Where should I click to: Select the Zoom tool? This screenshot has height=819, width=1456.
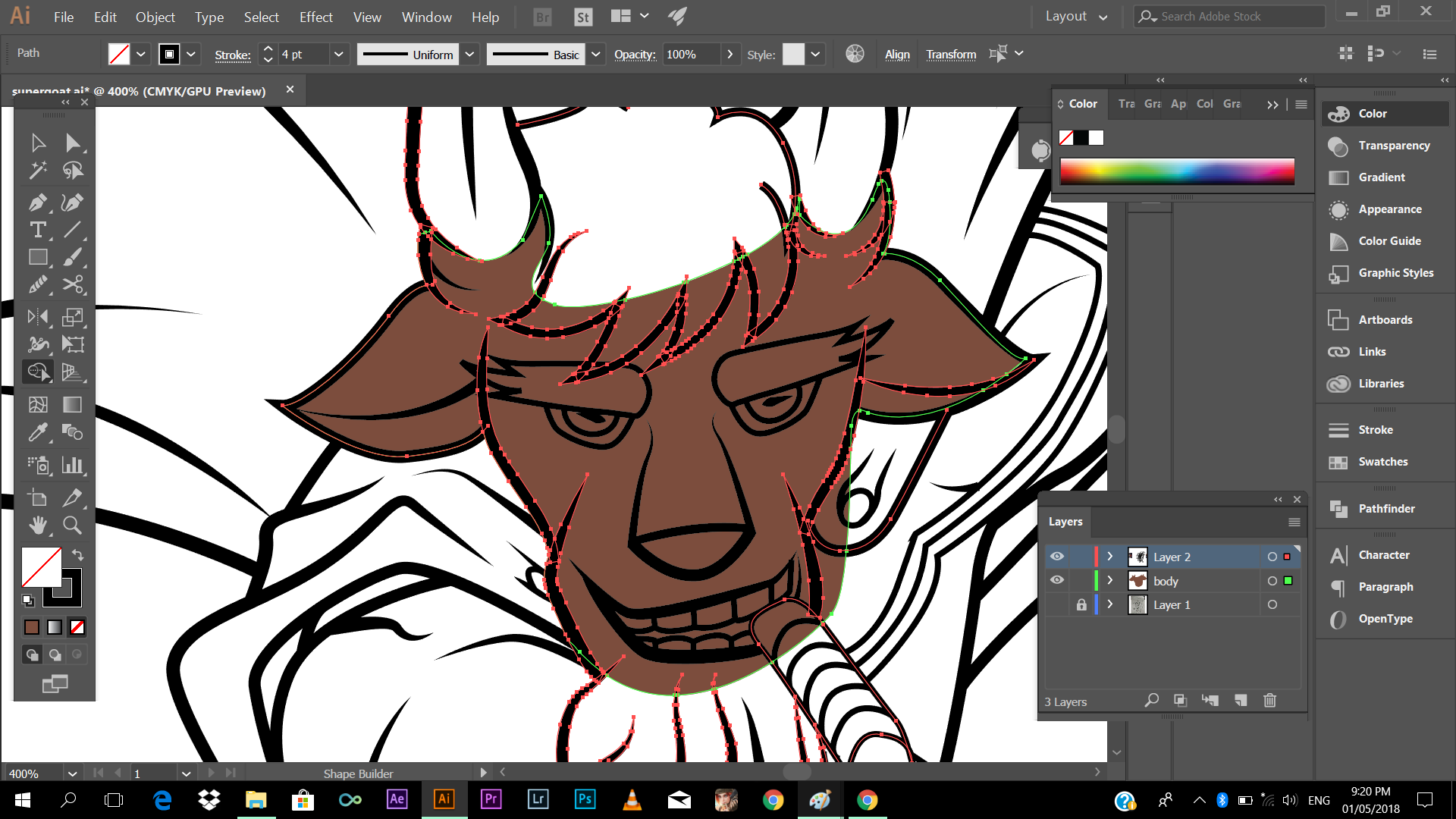pos(72,525)
